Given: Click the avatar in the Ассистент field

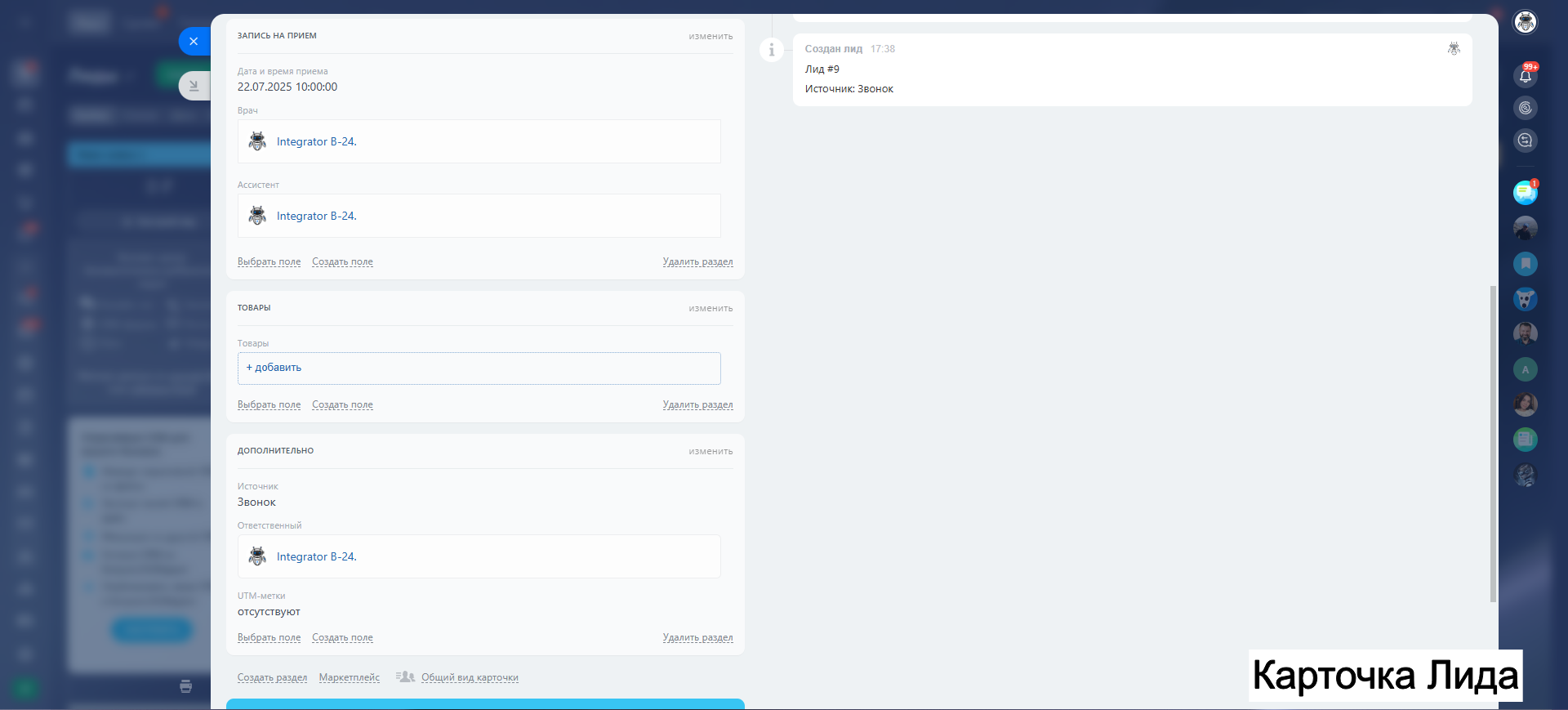Looking at the screenshot, I should pos(257,216).
